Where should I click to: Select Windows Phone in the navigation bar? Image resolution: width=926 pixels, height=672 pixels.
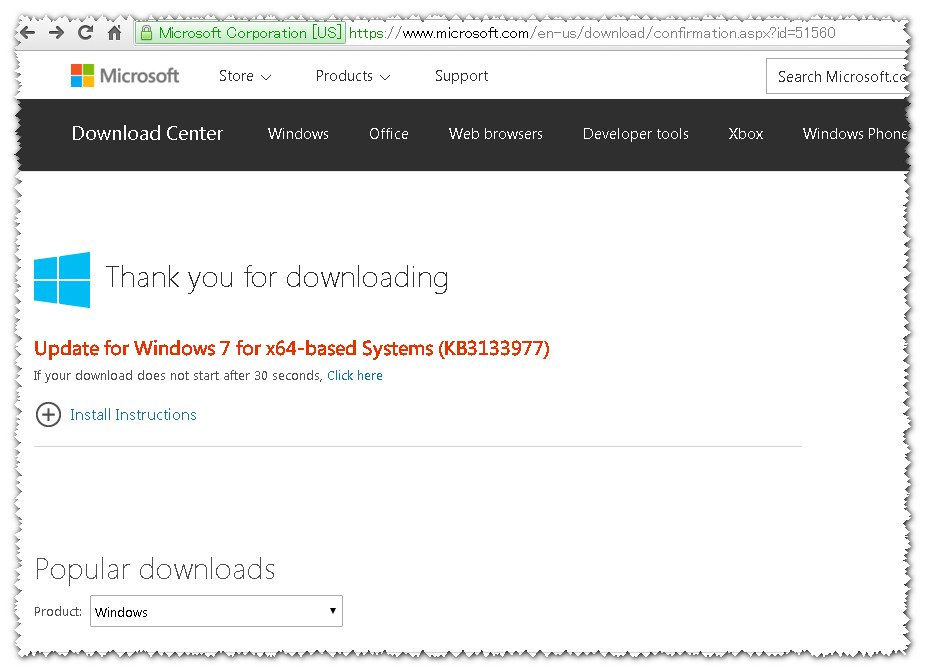(x=854, y=134)
